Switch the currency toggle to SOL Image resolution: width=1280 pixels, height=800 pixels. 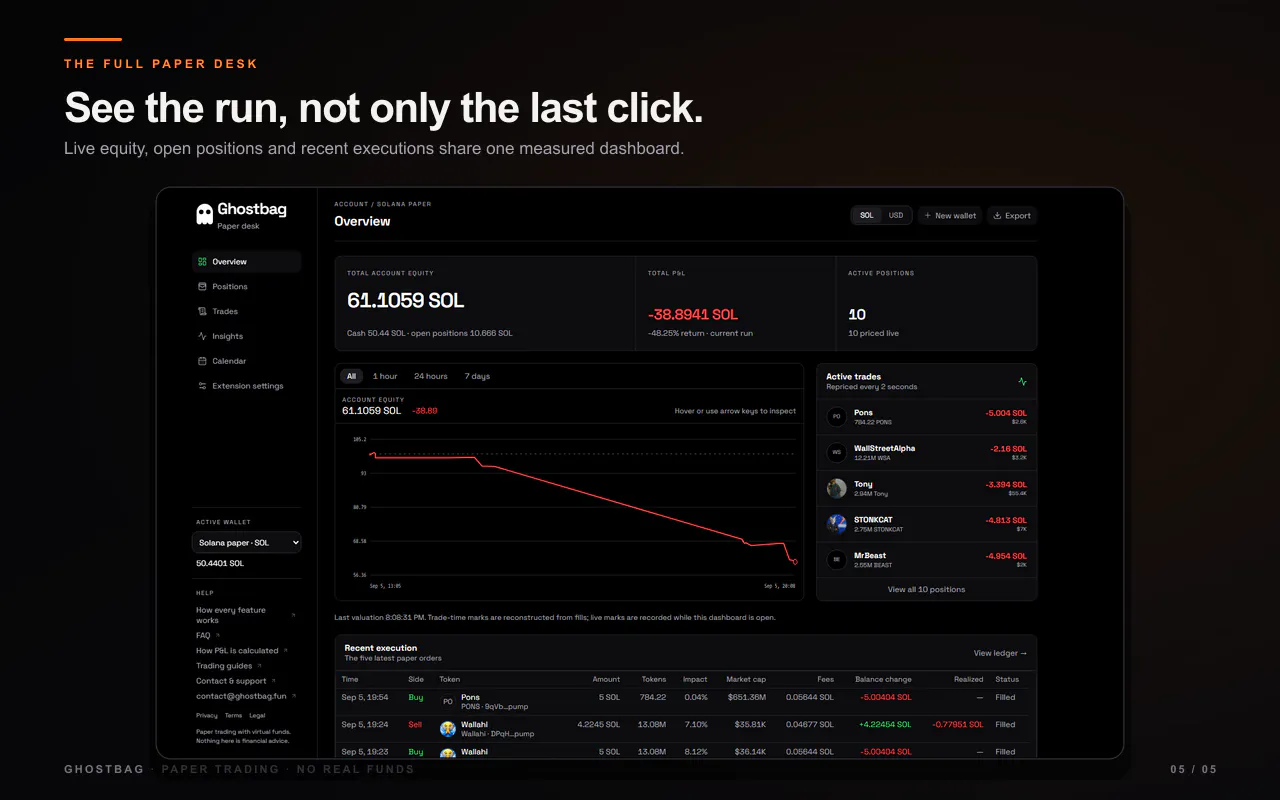(867, 216)
